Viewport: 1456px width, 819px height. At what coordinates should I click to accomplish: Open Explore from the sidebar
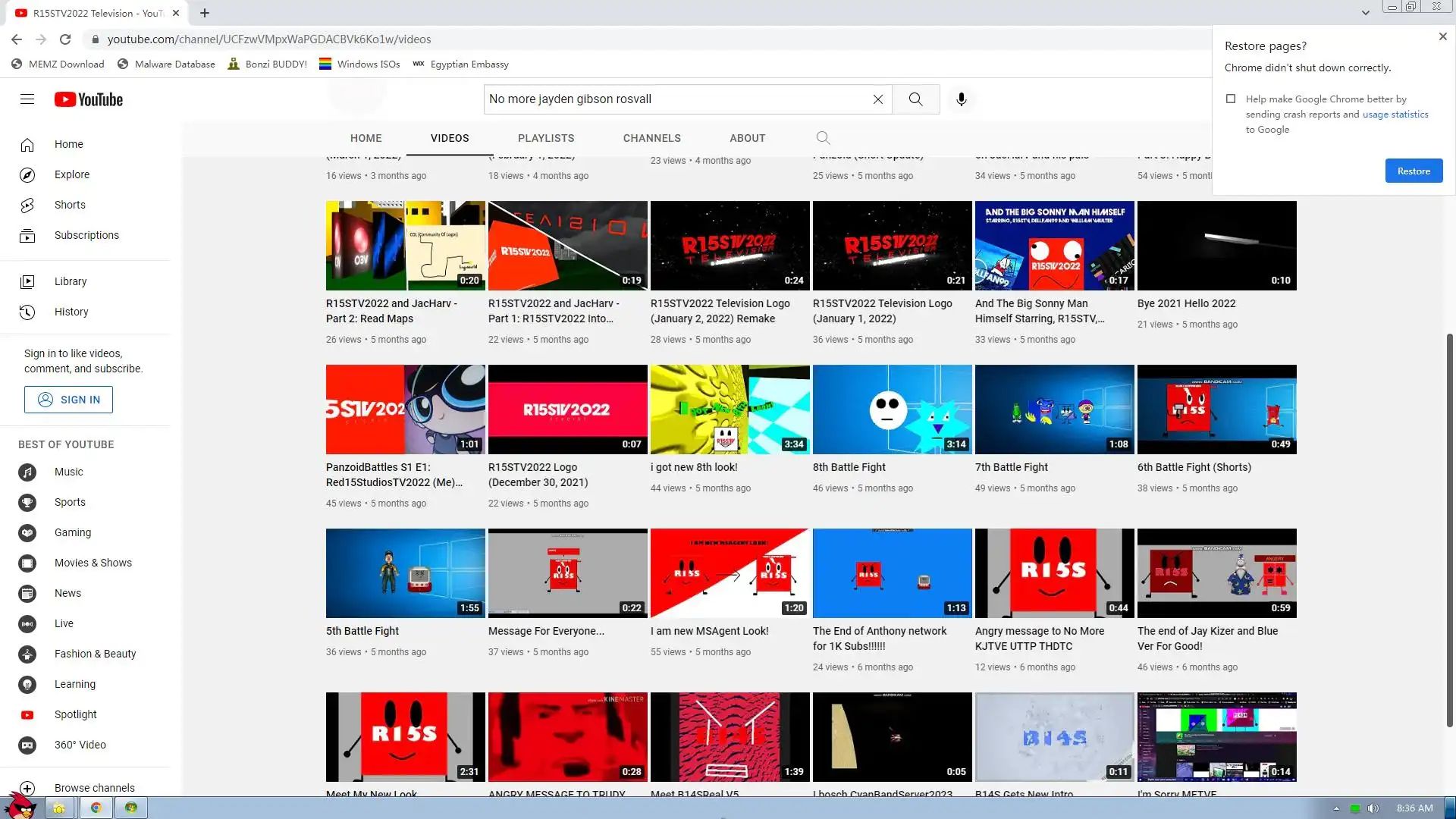click(x=71, y=174)
